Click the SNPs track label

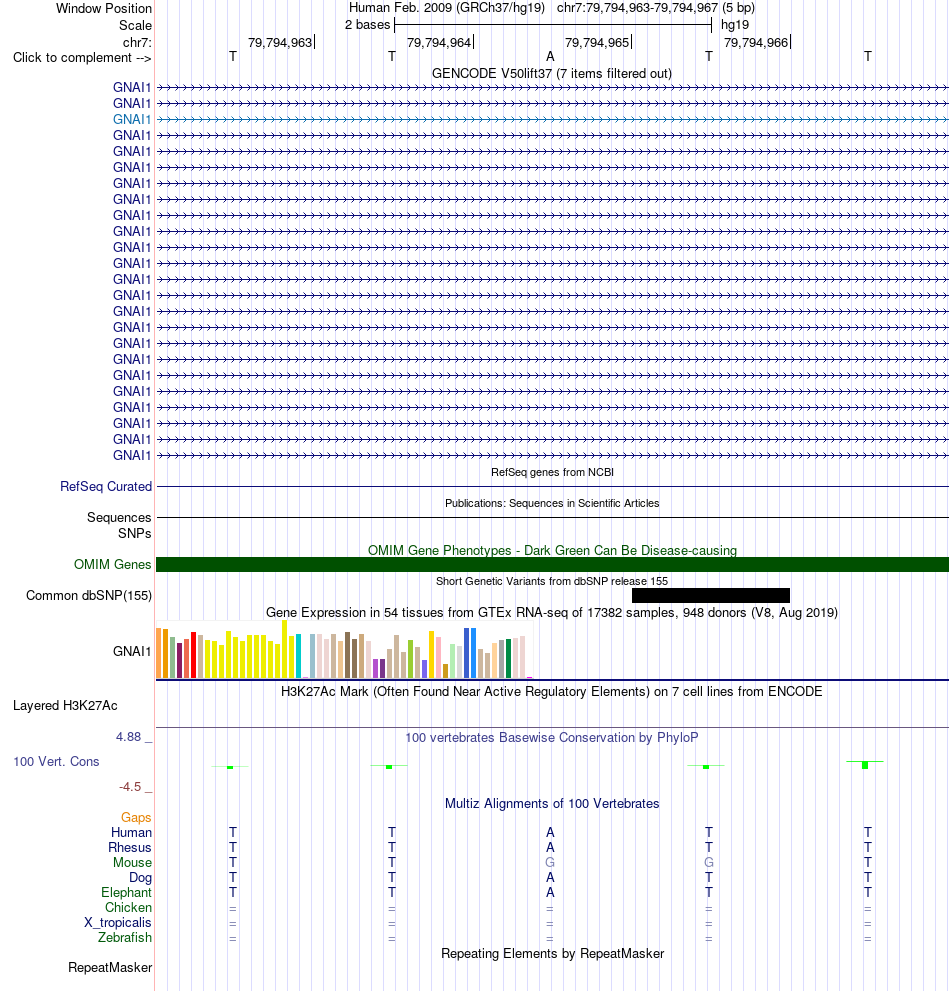(135, 533)
